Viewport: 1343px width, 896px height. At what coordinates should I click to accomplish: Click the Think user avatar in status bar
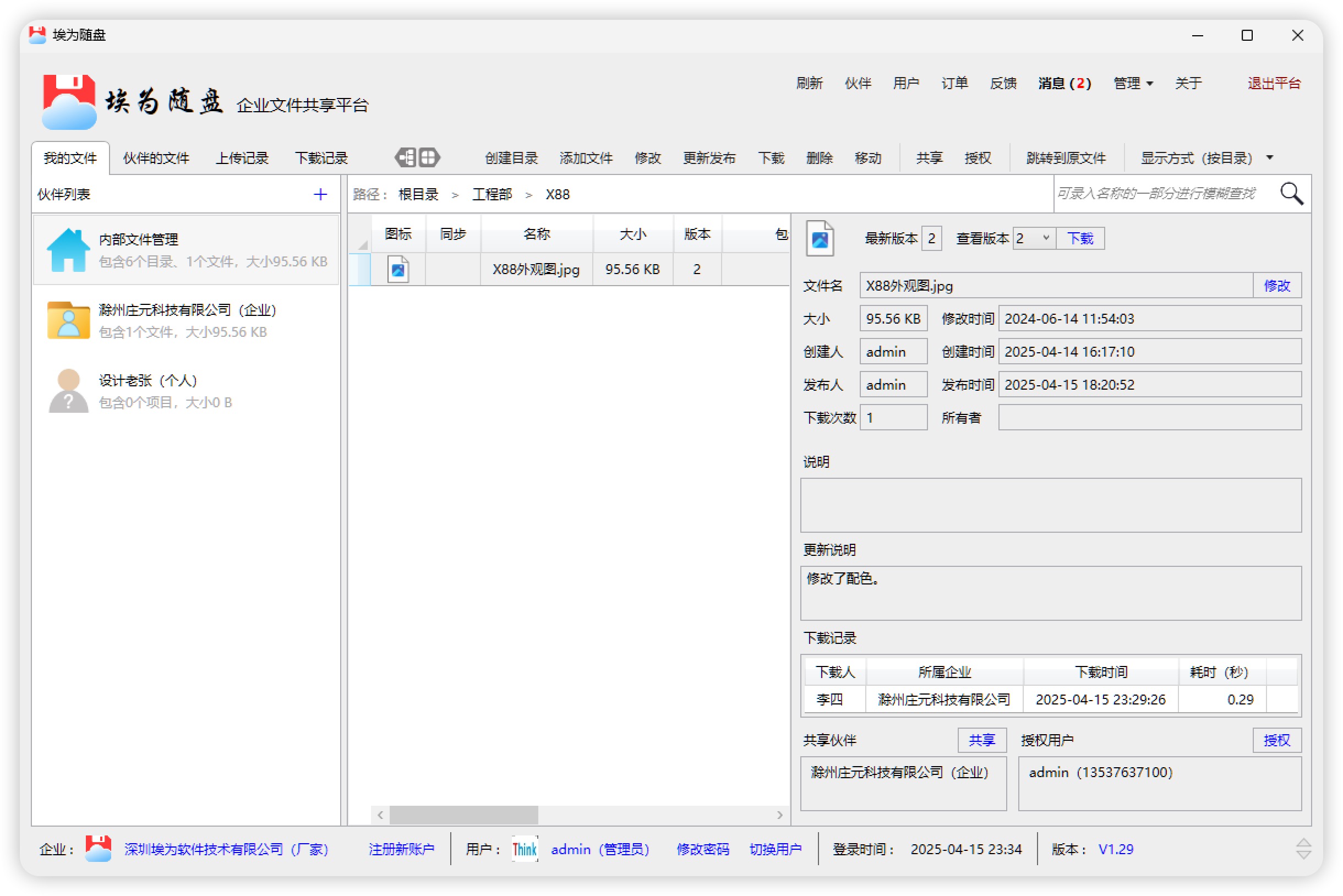(524, 849)
